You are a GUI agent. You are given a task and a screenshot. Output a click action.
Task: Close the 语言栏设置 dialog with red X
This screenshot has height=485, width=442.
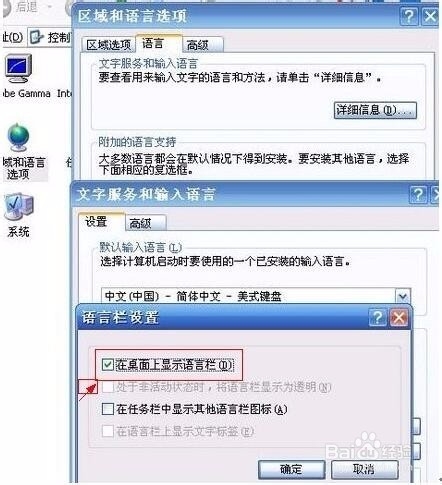coord(399,317)
